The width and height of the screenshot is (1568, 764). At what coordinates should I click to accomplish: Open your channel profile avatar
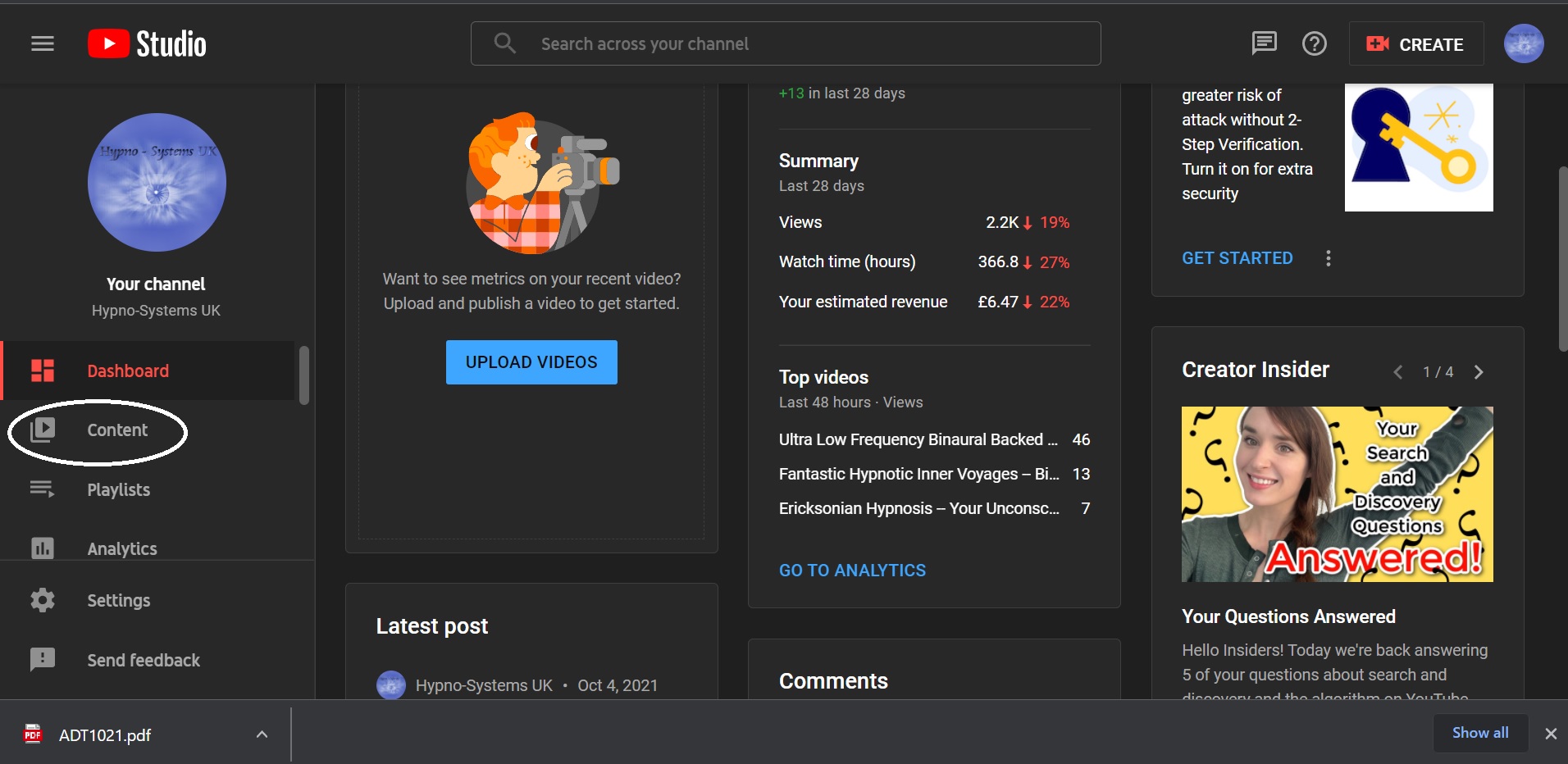click(x=1524, y=43)
